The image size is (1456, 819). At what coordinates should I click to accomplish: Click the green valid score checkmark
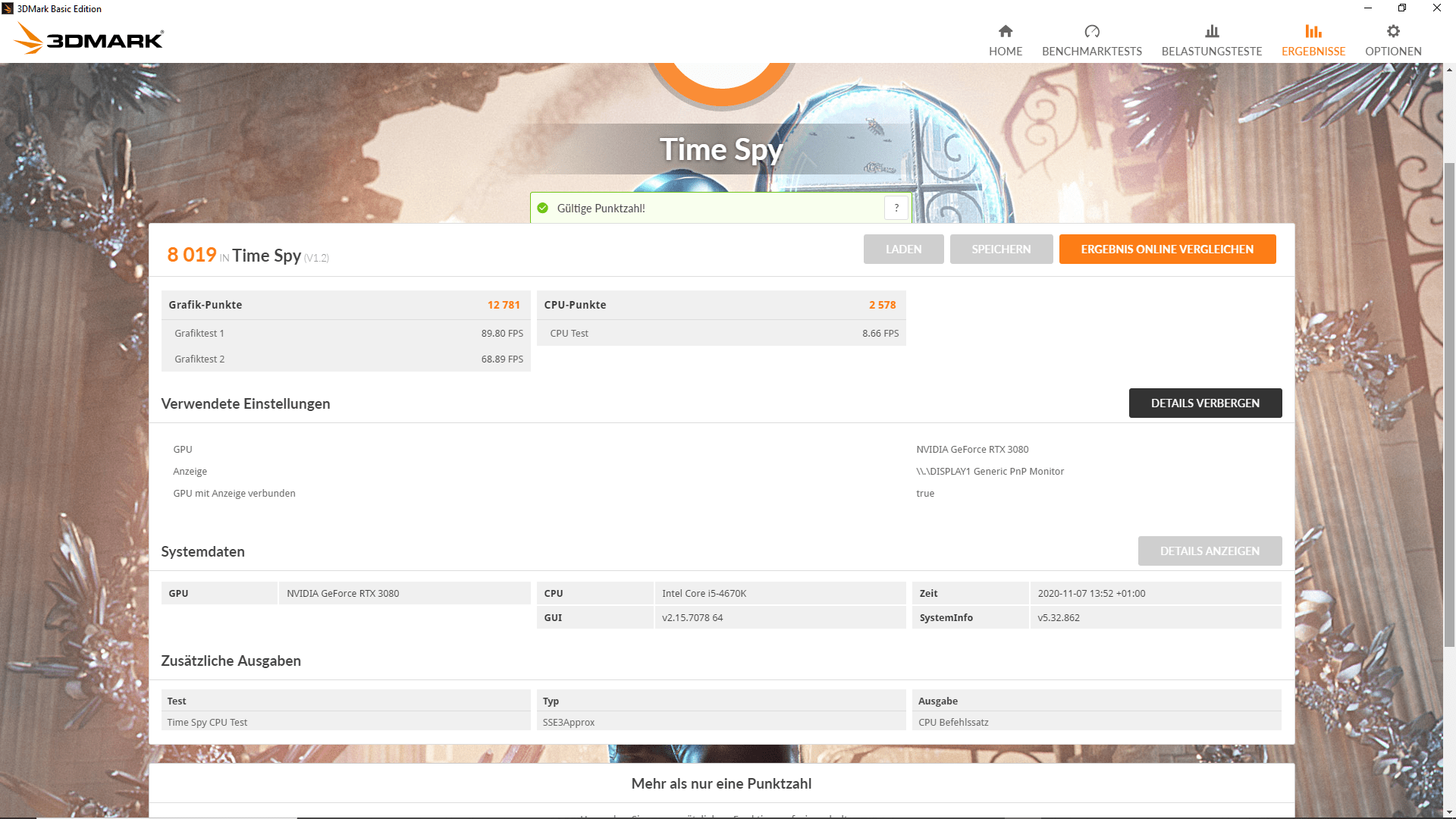[x=543, y=209]
